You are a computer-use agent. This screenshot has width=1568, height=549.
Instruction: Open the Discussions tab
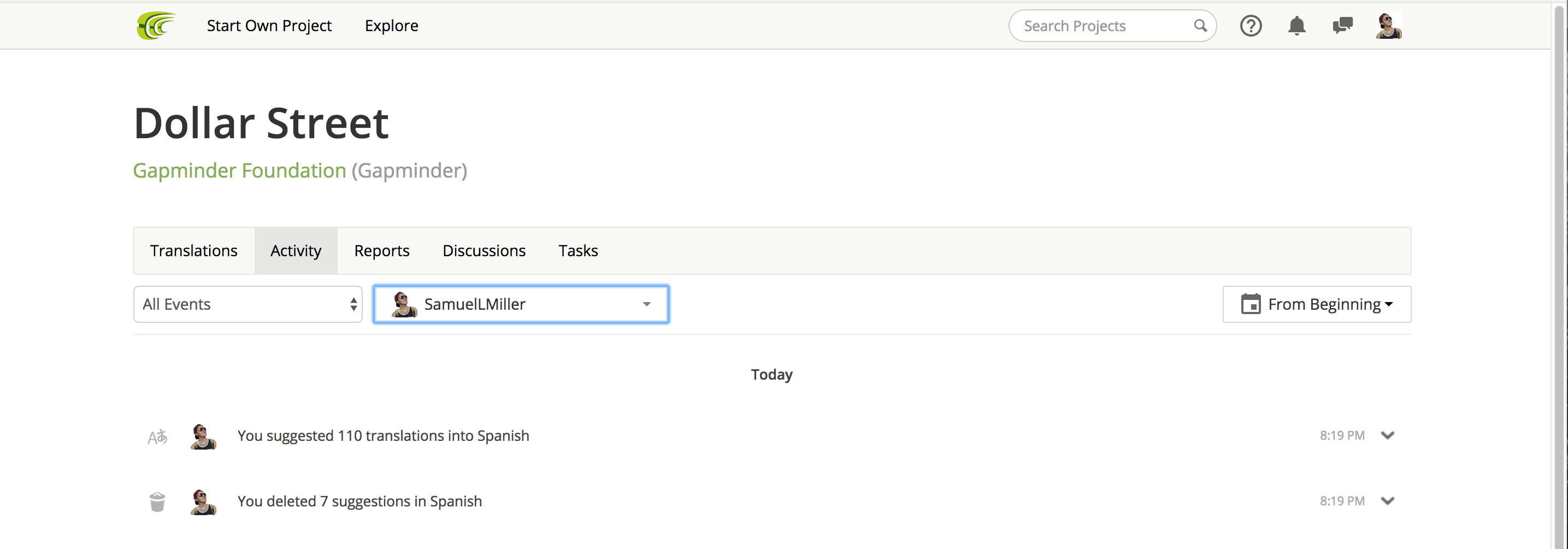click(x=484, y=251)
